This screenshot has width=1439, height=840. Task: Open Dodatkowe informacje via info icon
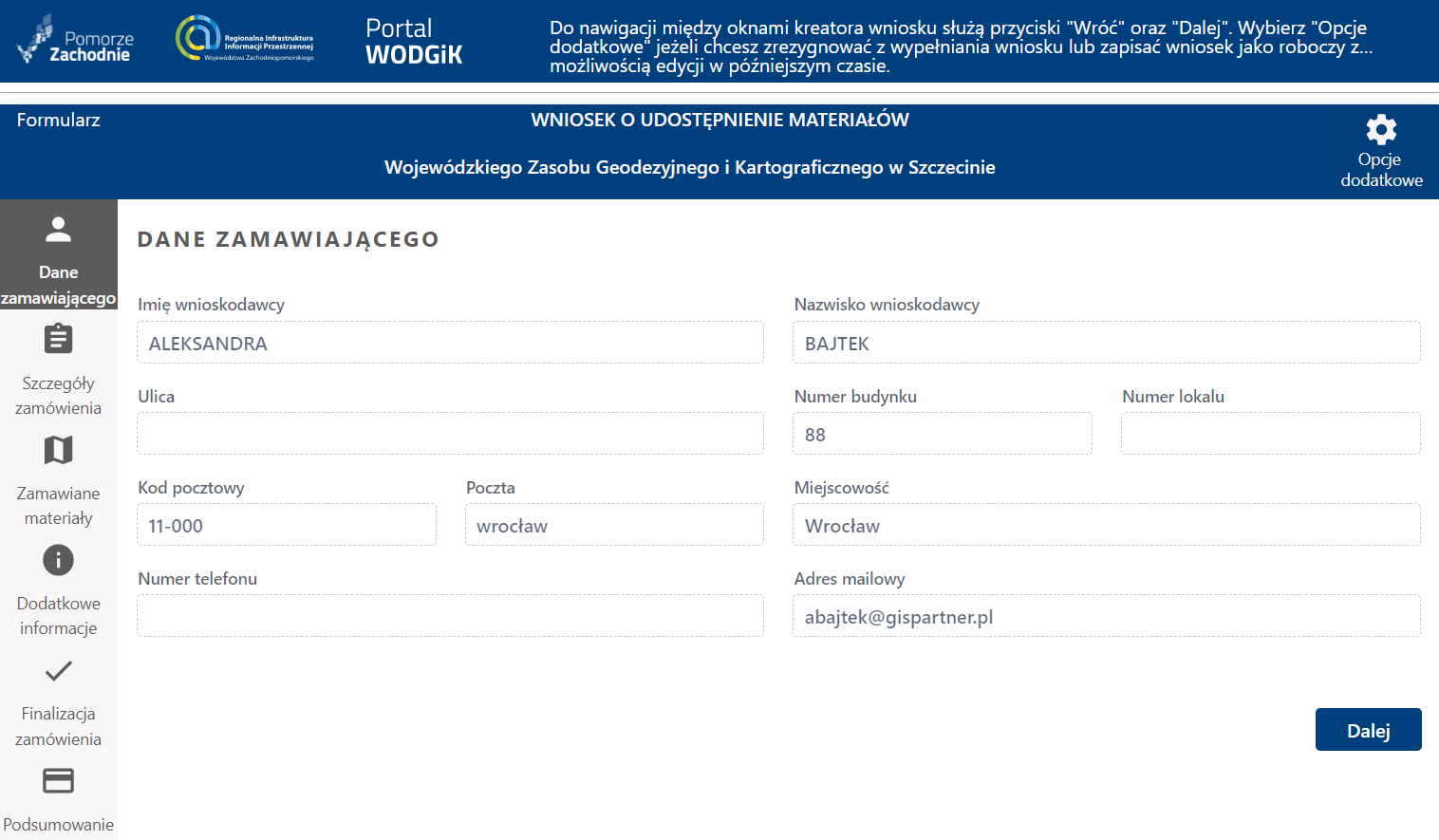pyautogui.click(x=58, y=560)
